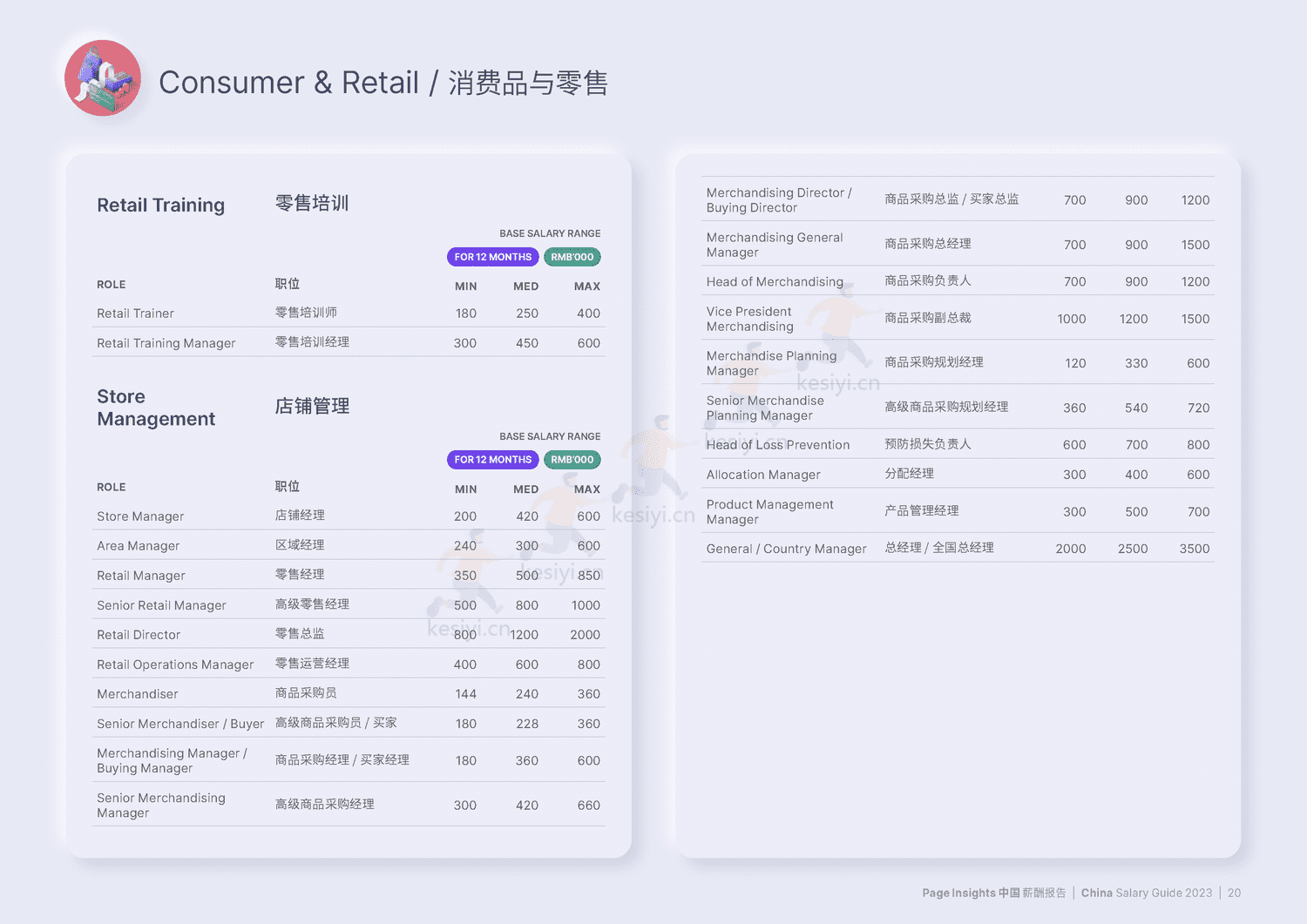Click 'Senior Merchandise Planning Manager' role
Screen dimensions: 1307x924
tap(765, 408)
